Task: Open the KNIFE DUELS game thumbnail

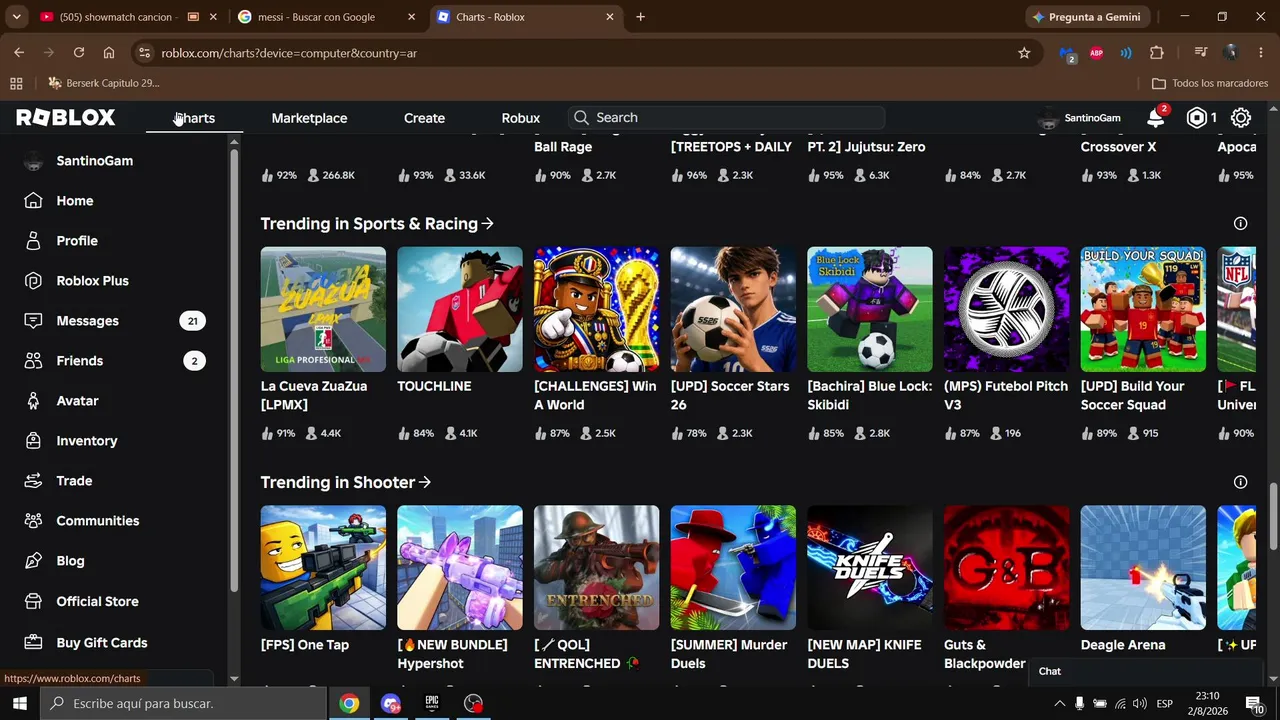Action: [870, 568]
